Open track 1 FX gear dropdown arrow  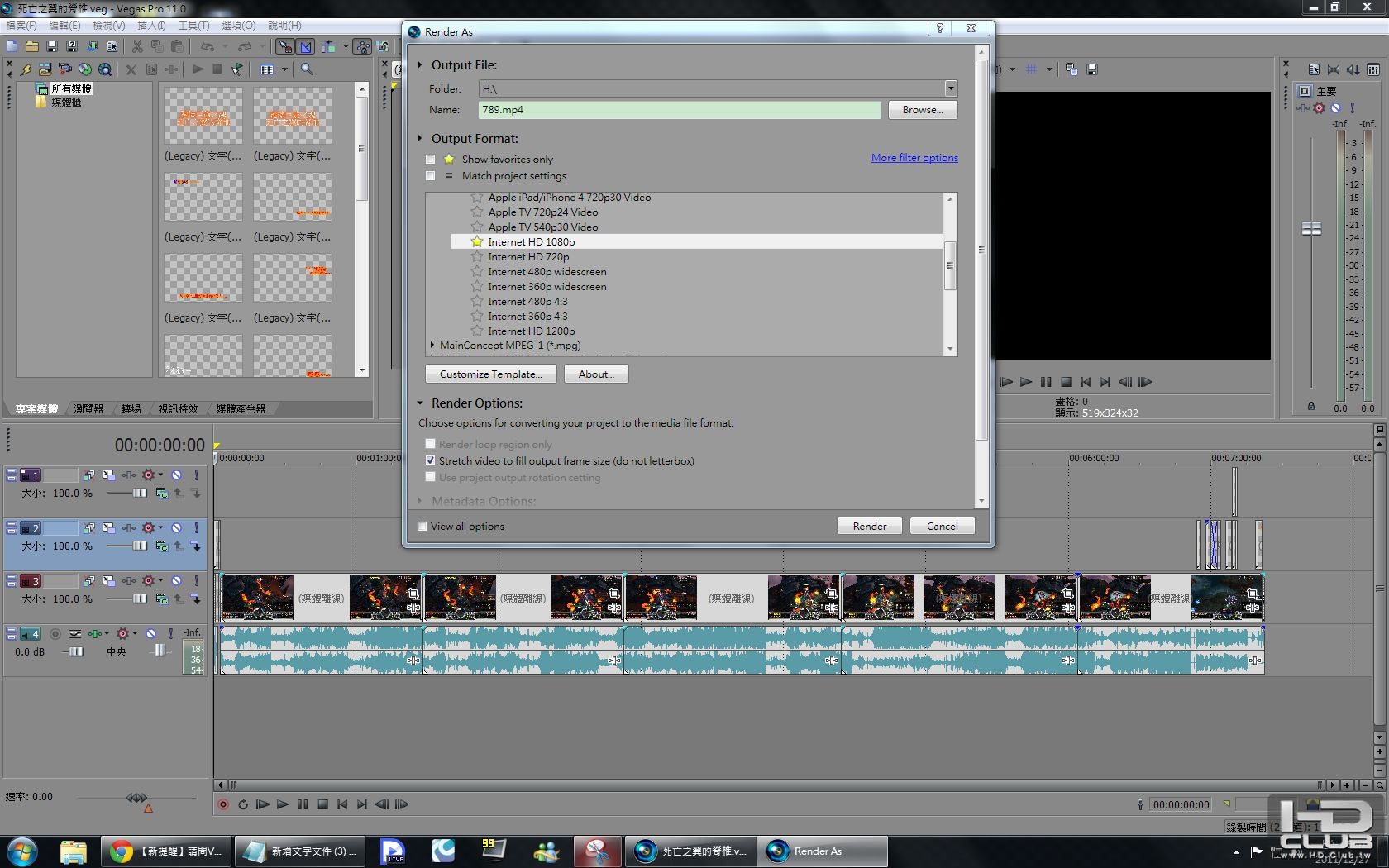[160, 475]
